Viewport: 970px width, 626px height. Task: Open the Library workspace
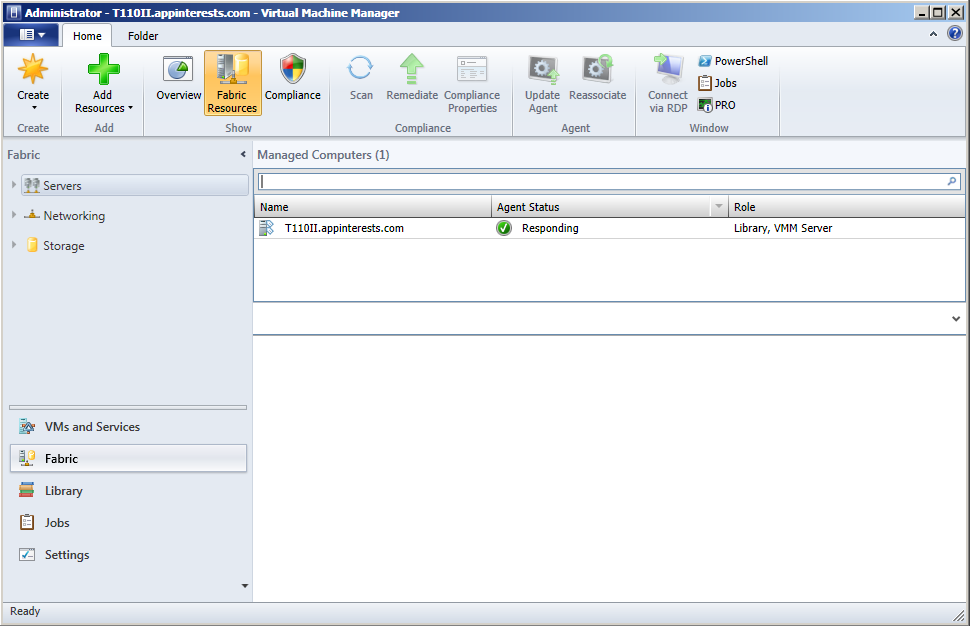pyautogui.click(x=63, y=491)
